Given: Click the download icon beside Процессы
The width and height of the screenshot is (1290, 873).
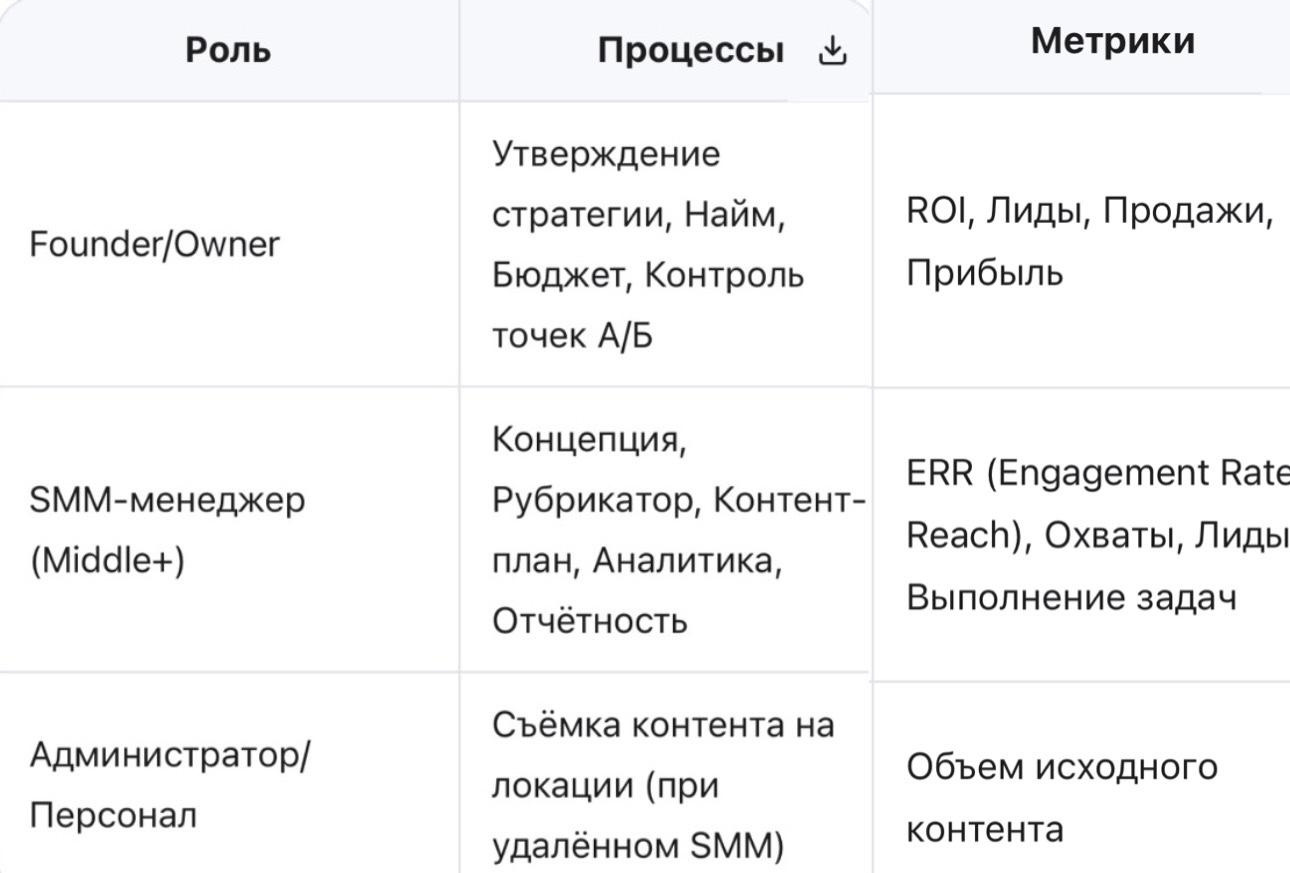Looking at the screenshot, I should point(832,53).
